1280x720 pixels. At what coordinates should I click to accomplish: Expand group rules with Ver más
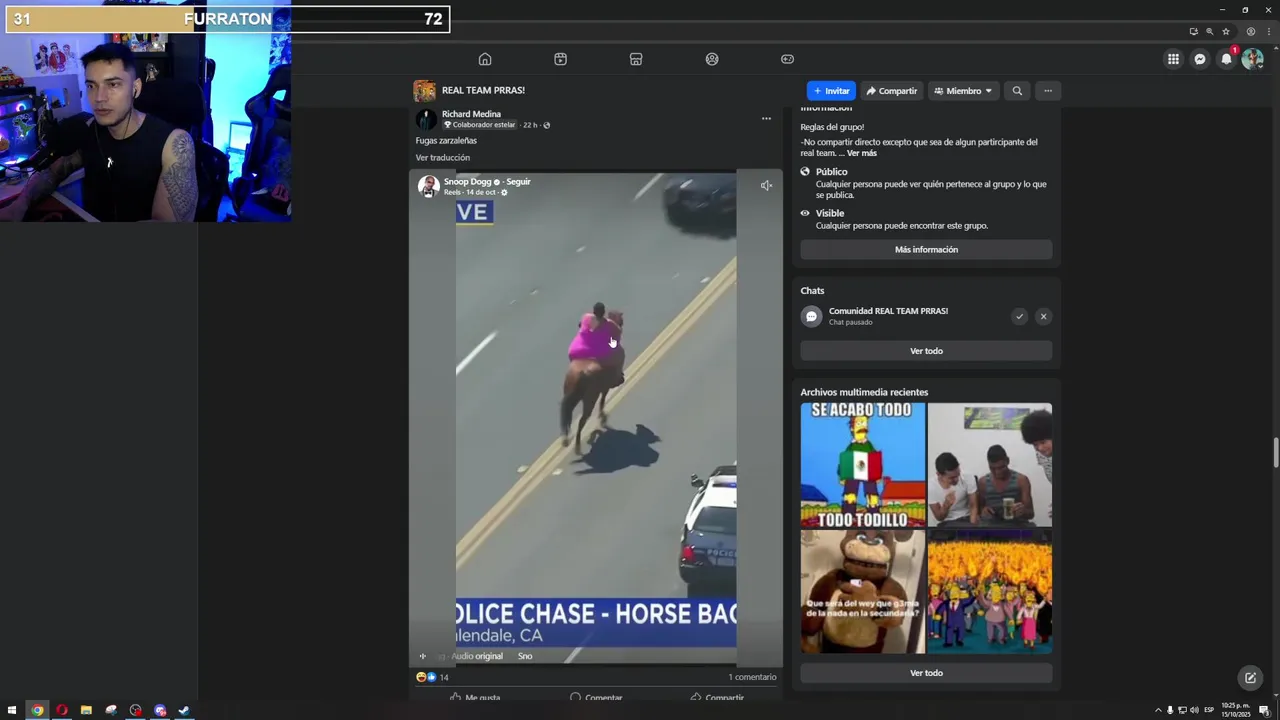tap(861, 153)
